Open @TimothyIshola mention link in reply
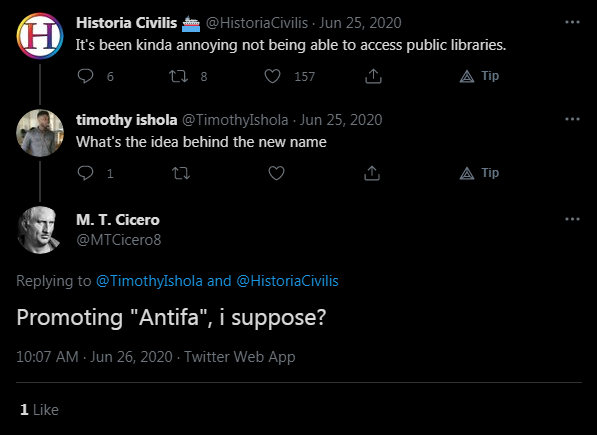 pyautogui.click(x=149, y=281)
